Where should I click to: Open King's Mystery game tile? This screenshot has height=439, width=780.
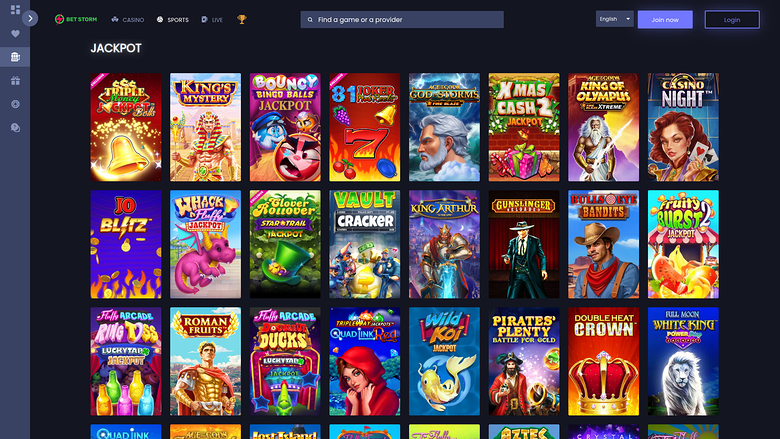click(x=205, y=127)
